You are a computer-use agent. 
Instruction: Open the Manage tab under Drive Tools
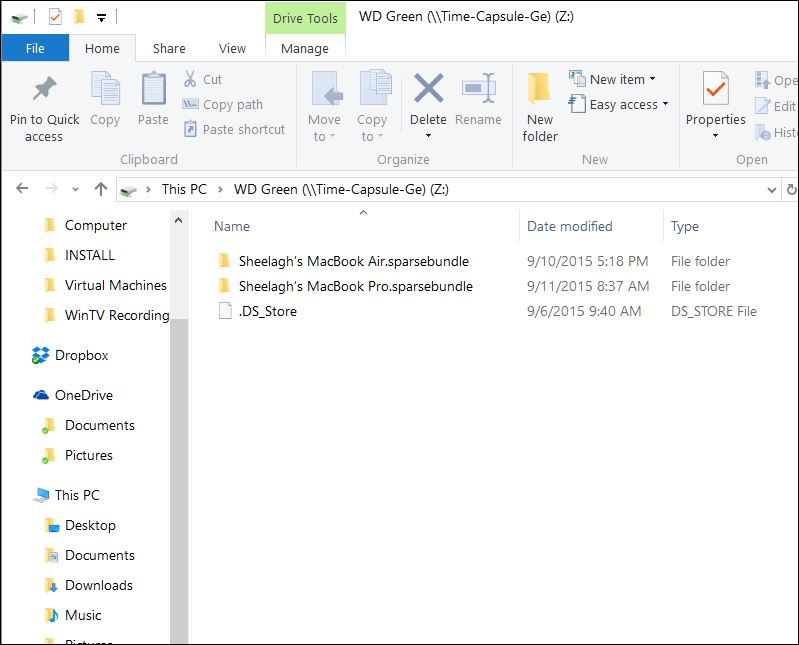tap(305, 48)
